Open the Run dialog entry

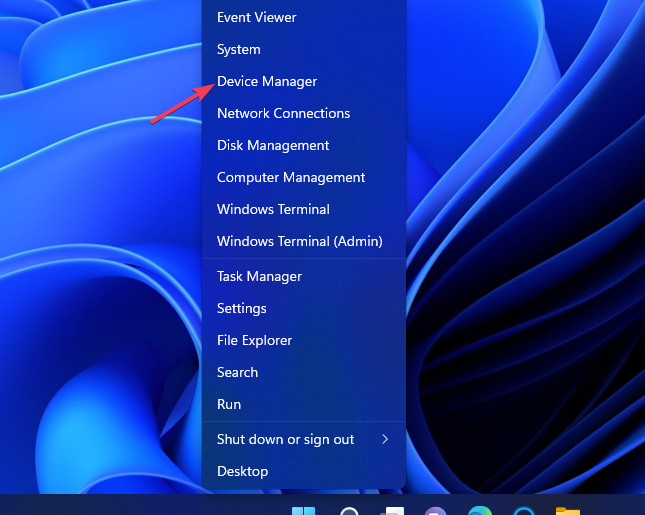(304, 404)
